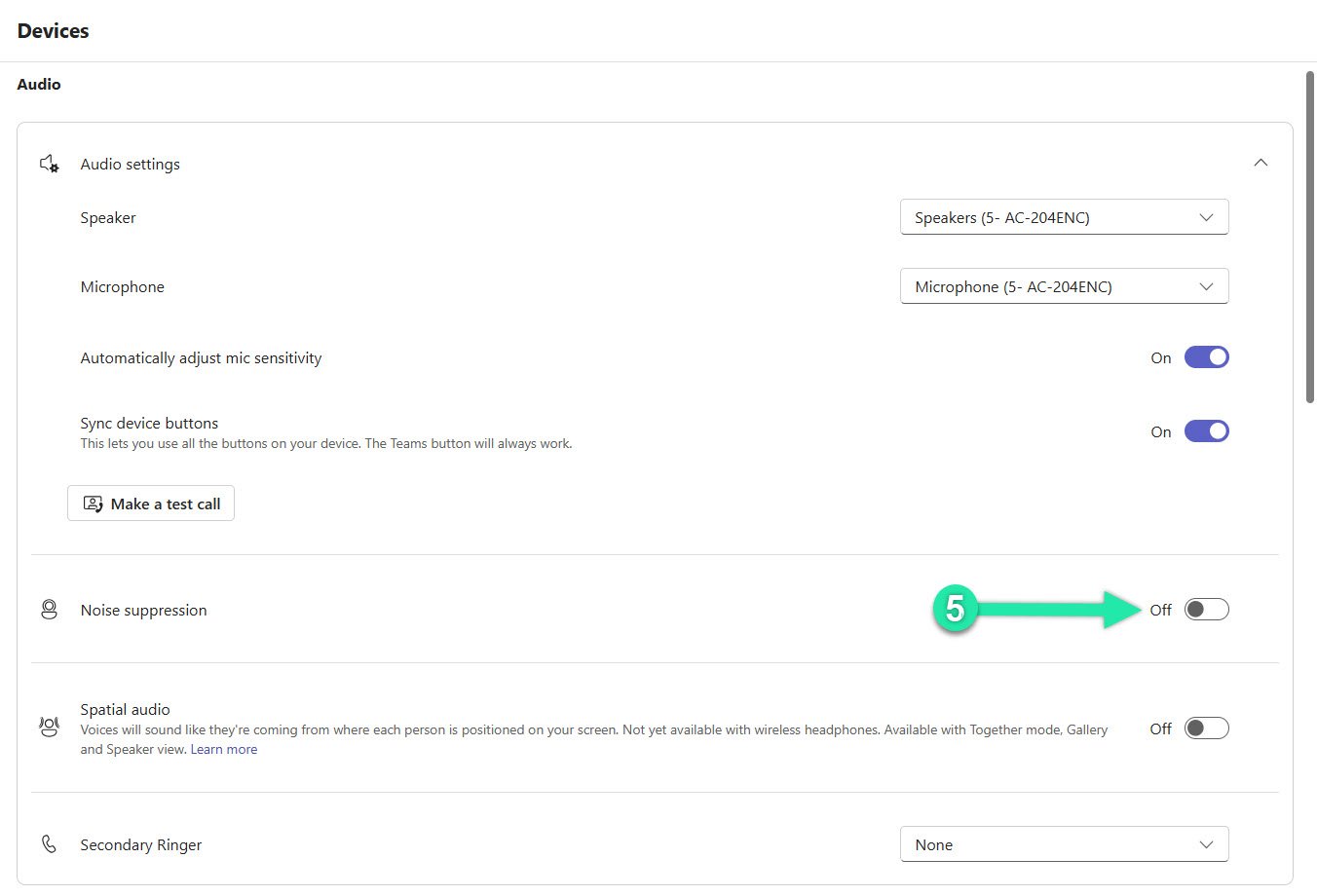
Task: Click the Speaker dropdown chevron arrow
Action: [x=1206, y=216]
